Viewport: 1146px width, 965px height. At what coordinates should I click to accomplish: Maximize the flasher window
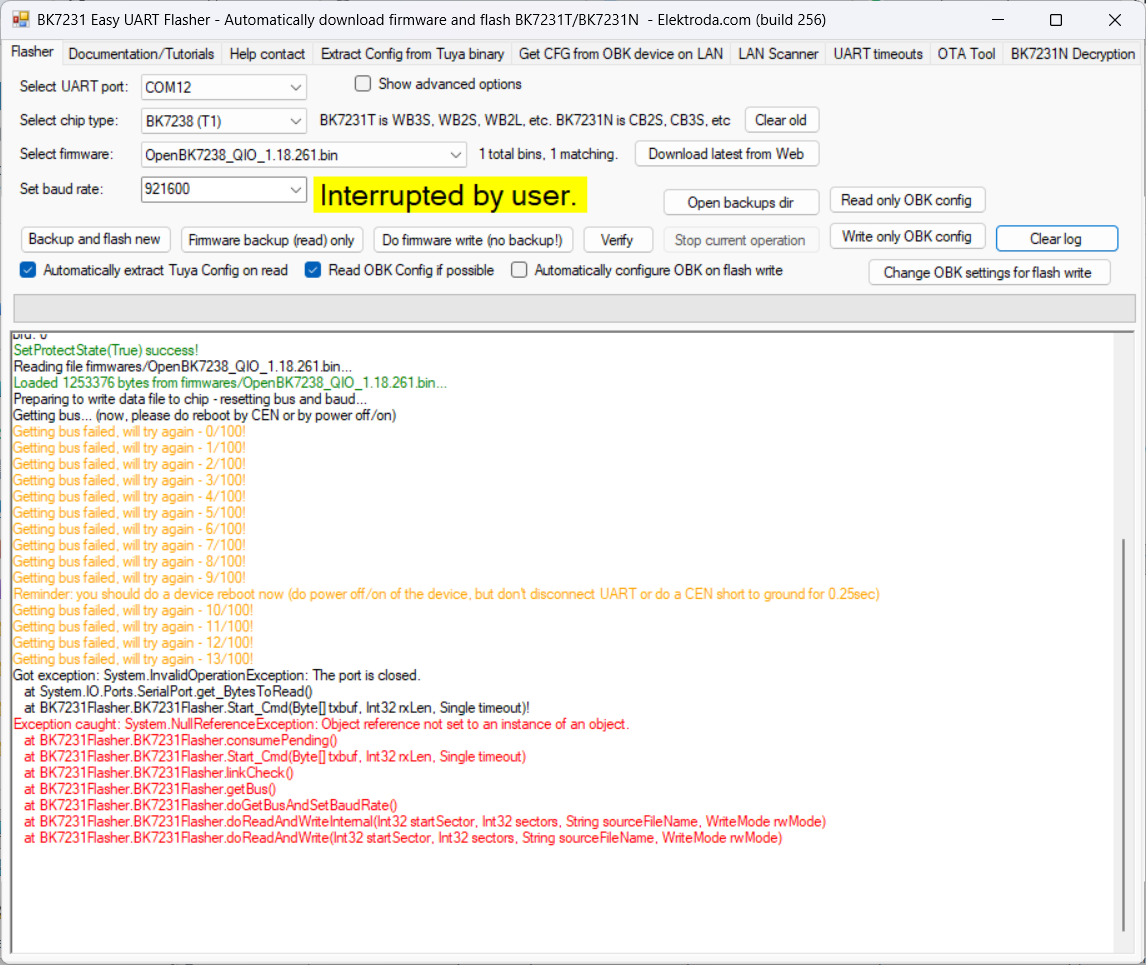pyautogui.click(x=1055, y=20)
